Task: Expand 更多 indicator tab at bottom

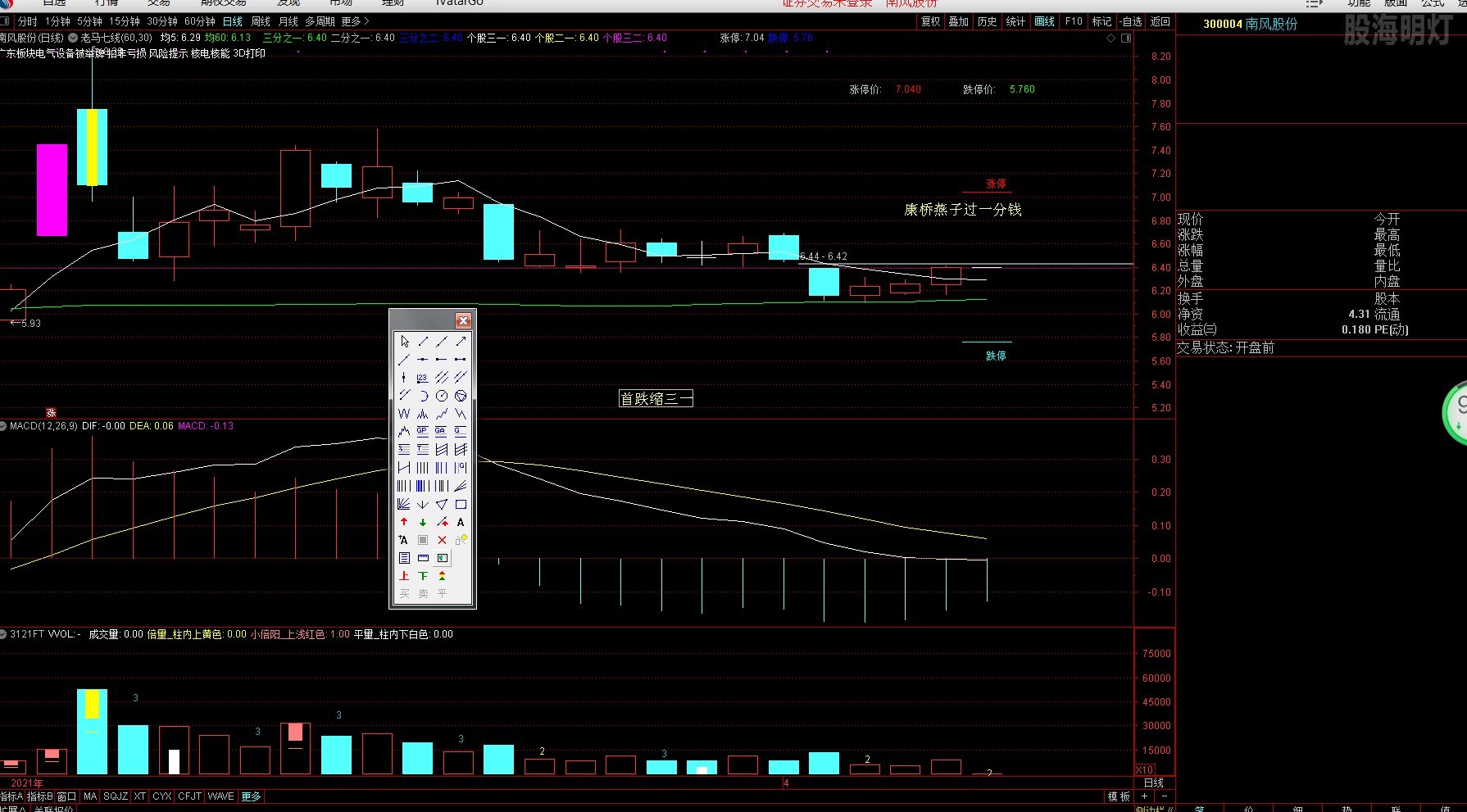Action: pos(252,796)
